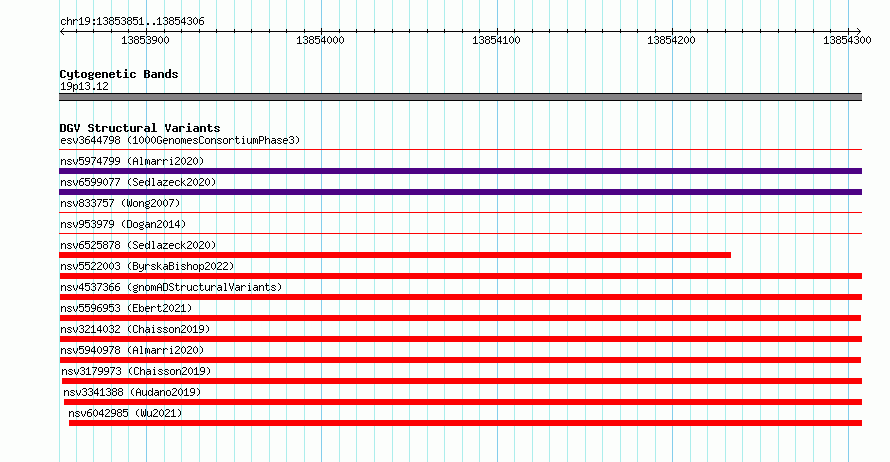890x462 pixels.
Task: Click nsv4537366 (gnomADStructuralVariants) label
Action: [x=171, y=287]
